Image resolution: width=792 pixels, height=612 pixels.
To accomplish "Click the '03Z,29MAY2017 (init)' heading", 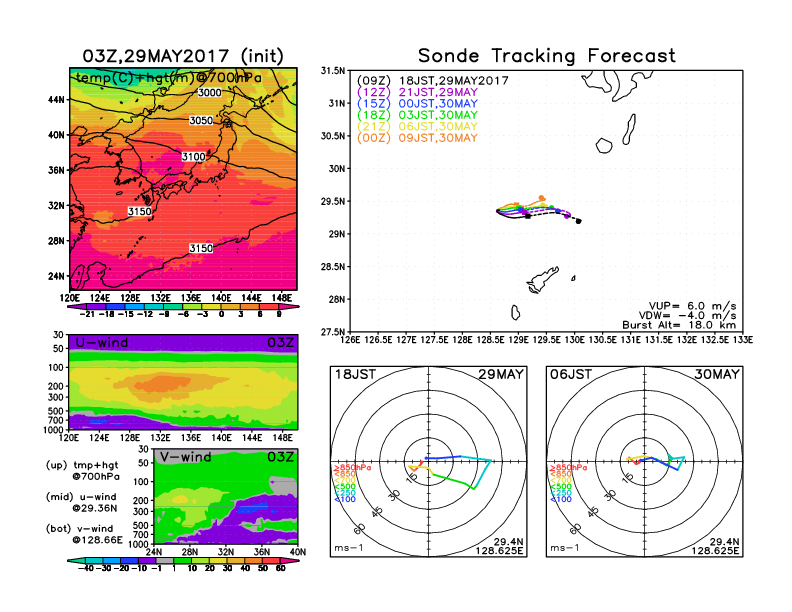I will 183,56.
